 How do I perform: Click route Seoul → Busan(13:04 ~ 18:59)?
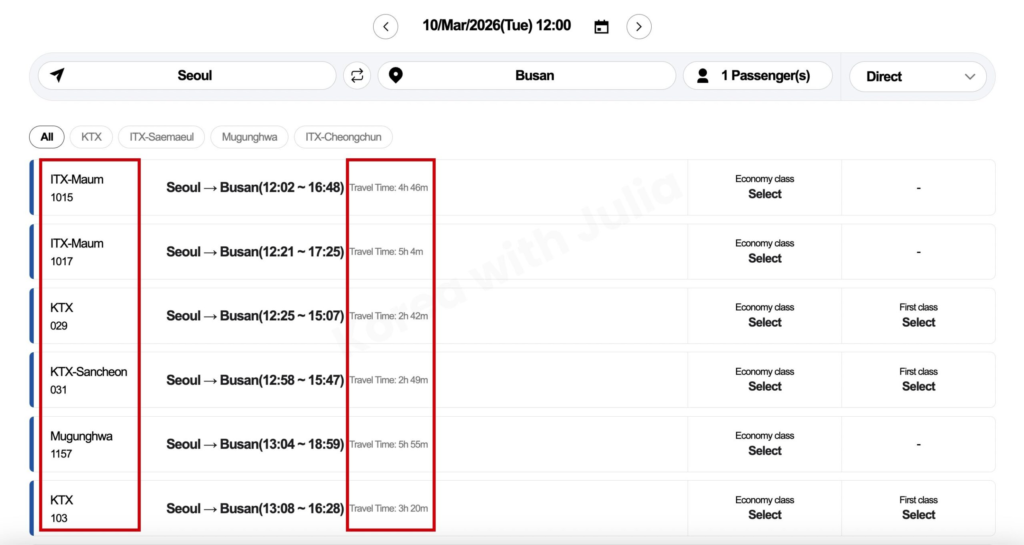(x=255, y=444)
